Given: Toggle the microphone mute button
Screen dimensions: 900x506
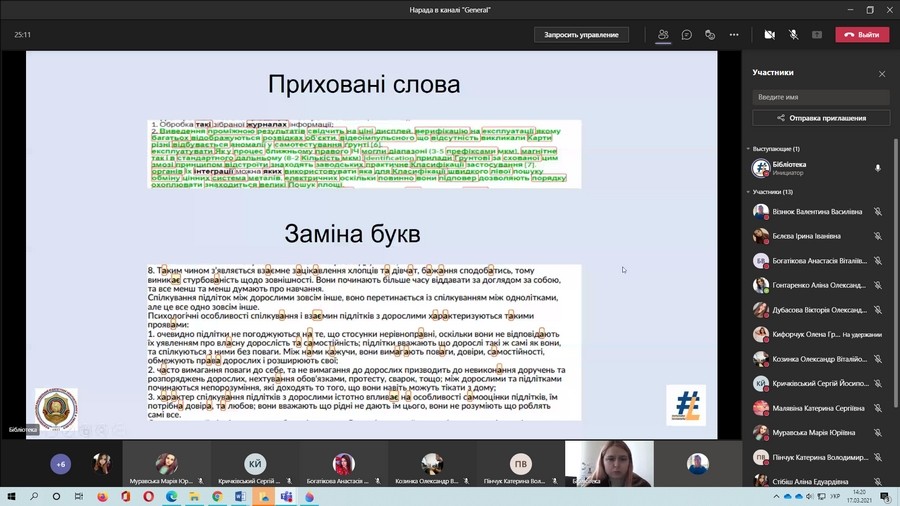Looking at the screenshot, I should point(793,34).
